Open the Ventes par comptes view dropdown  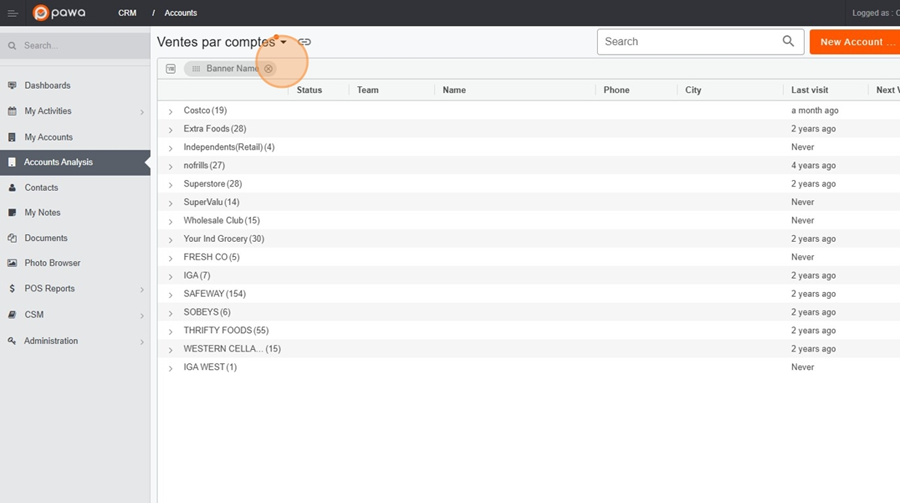284,42
